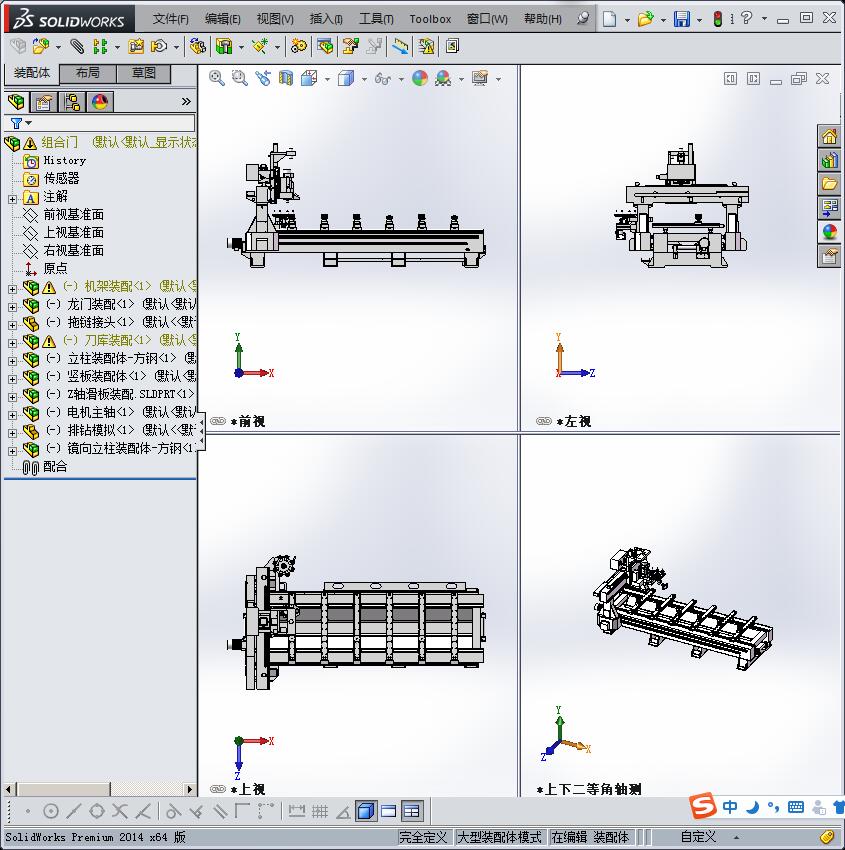
Task: Click Display Style cube icon
Action: pyautogui.click(x=346, y=79)
